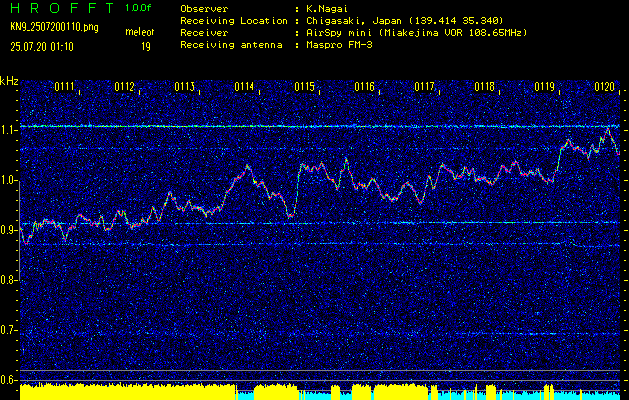Click the kHz axis unit label

[x=9, y=81]
